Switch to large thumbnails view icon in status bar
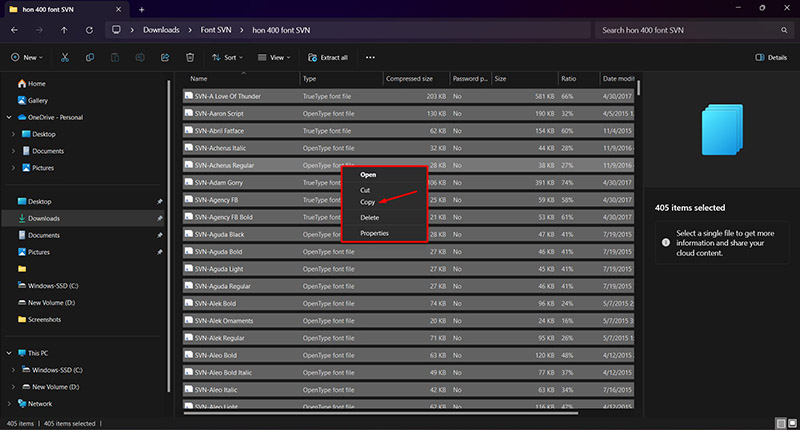Image resolution: width=800 pixels, height=430 pixels. (792, 423)
